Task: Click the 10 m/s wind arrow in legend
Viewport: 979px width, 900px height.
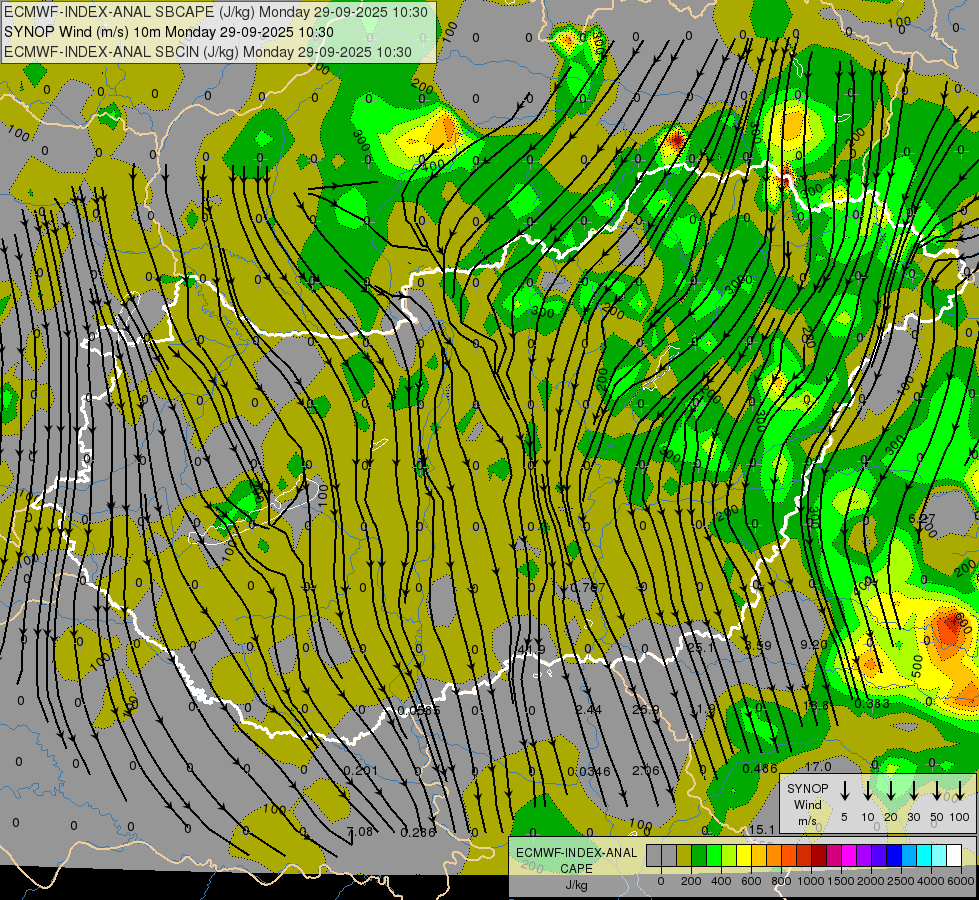Action: tap(868, 790)
